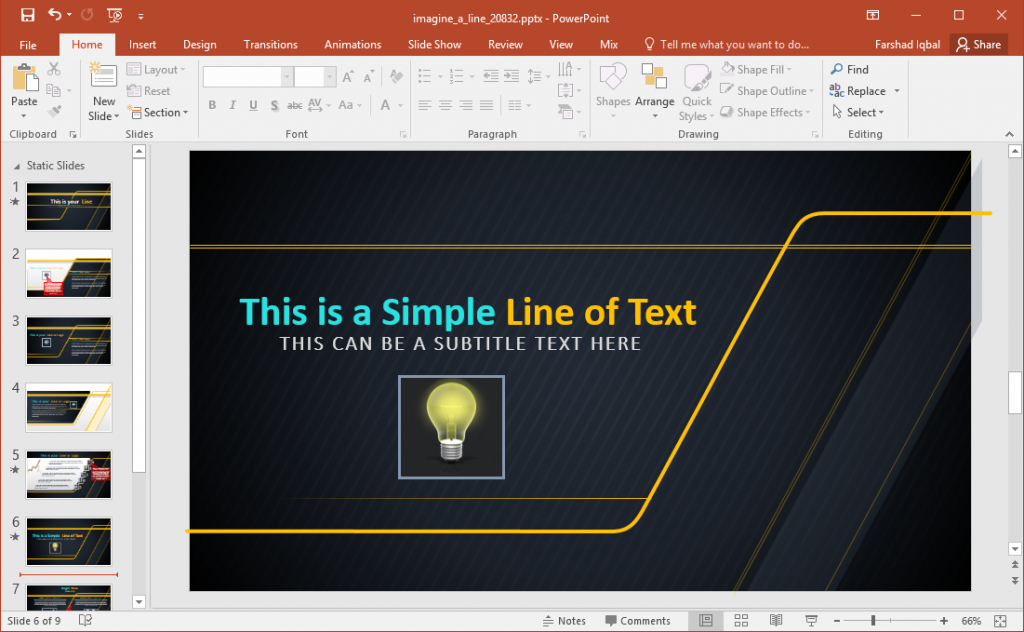Toggle bold formatting
Image resolution: width=1024 pixels, height=632 pixels.
[x=211, y=104]
